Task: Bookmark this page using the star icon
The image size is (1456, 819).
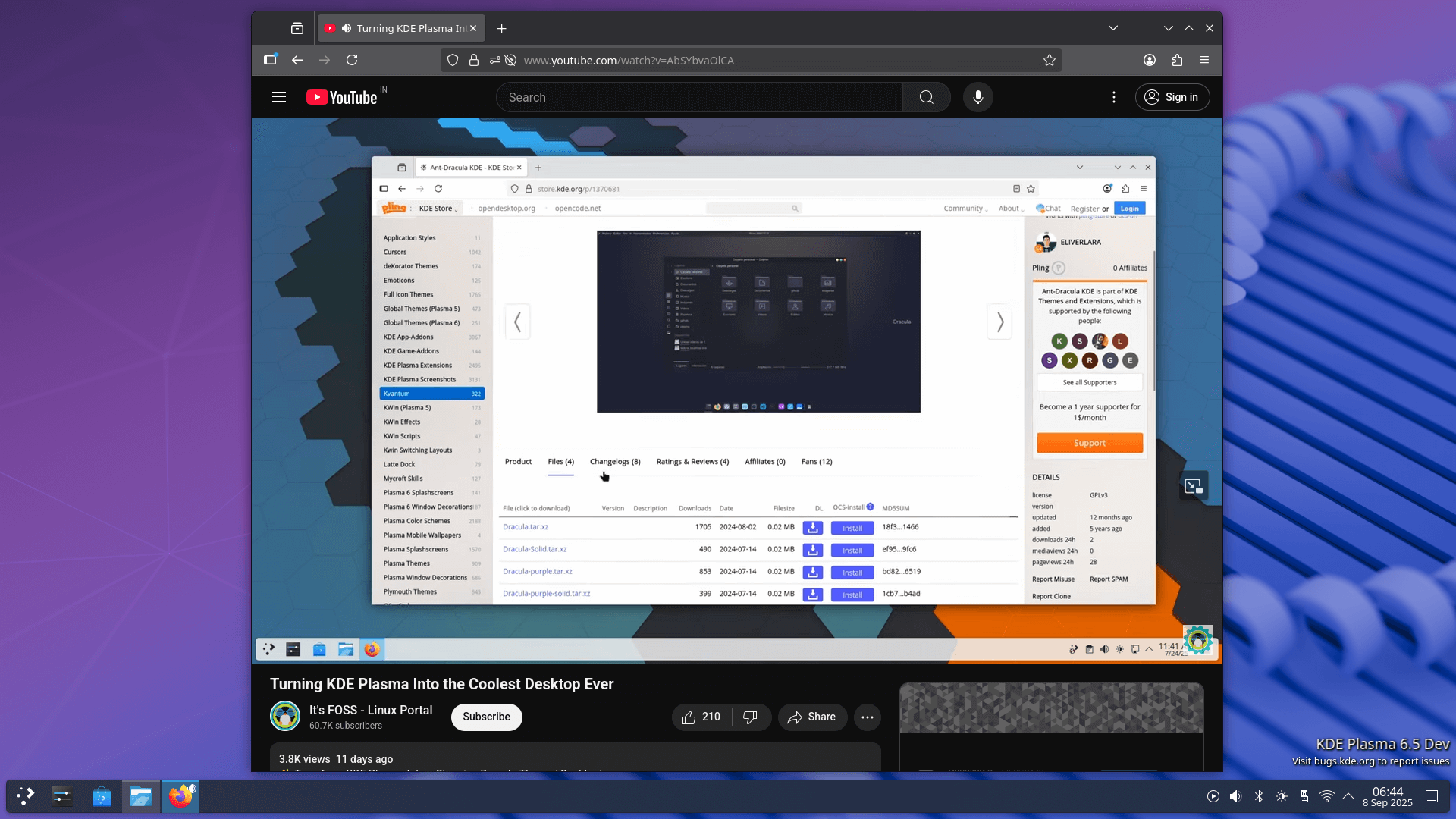Action: click(1050, 60)
